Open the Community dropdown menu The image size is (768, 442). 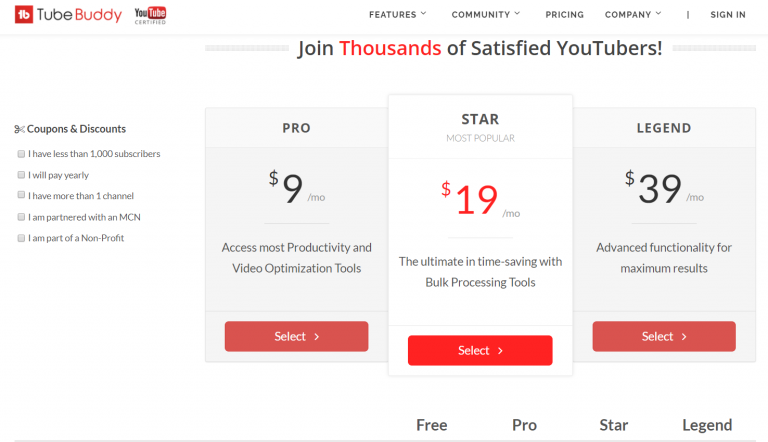click(486, 15)
